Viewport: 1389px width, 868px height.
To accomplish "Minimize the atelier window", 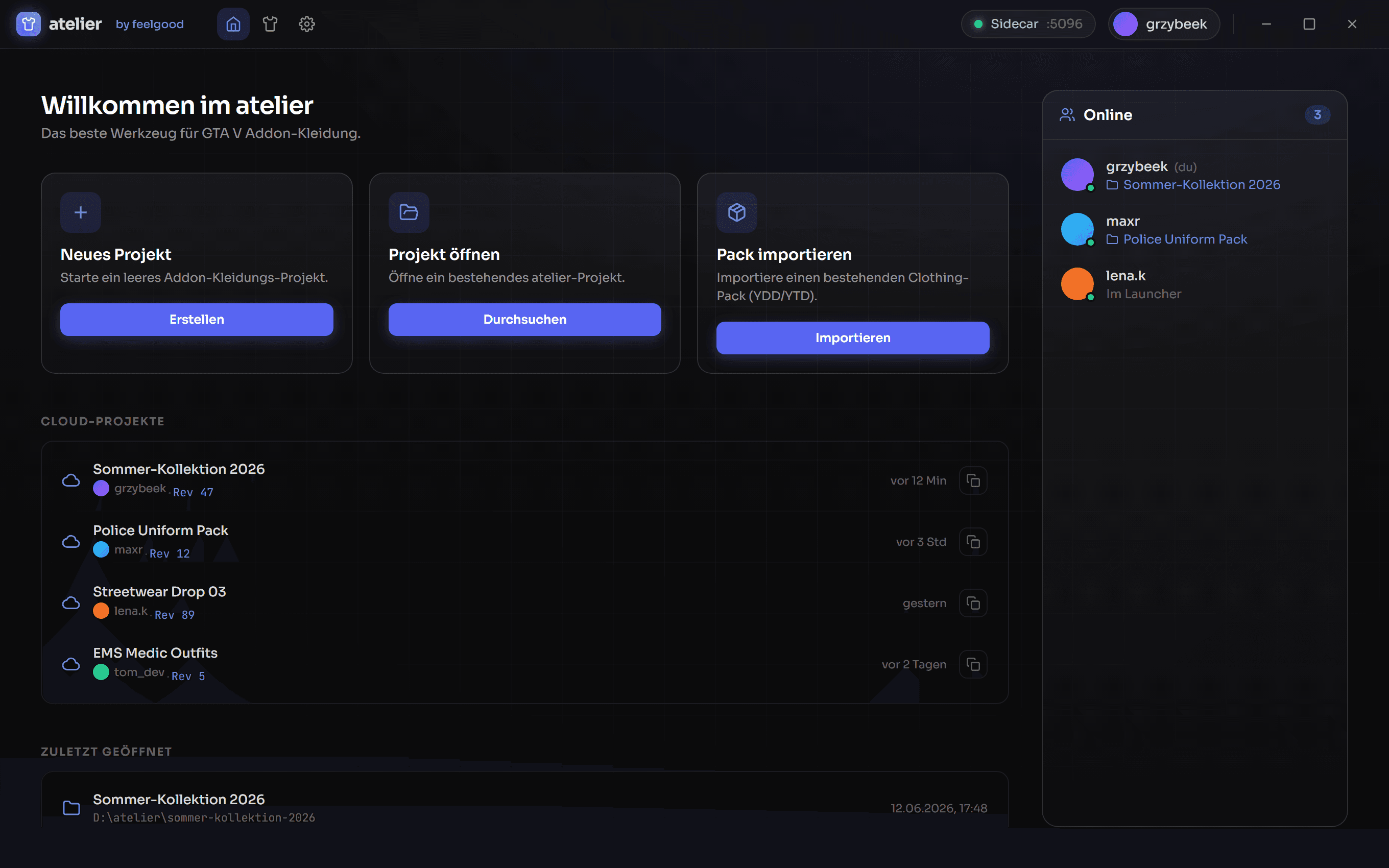I will pyautogui.click(x=1266, y=24).
